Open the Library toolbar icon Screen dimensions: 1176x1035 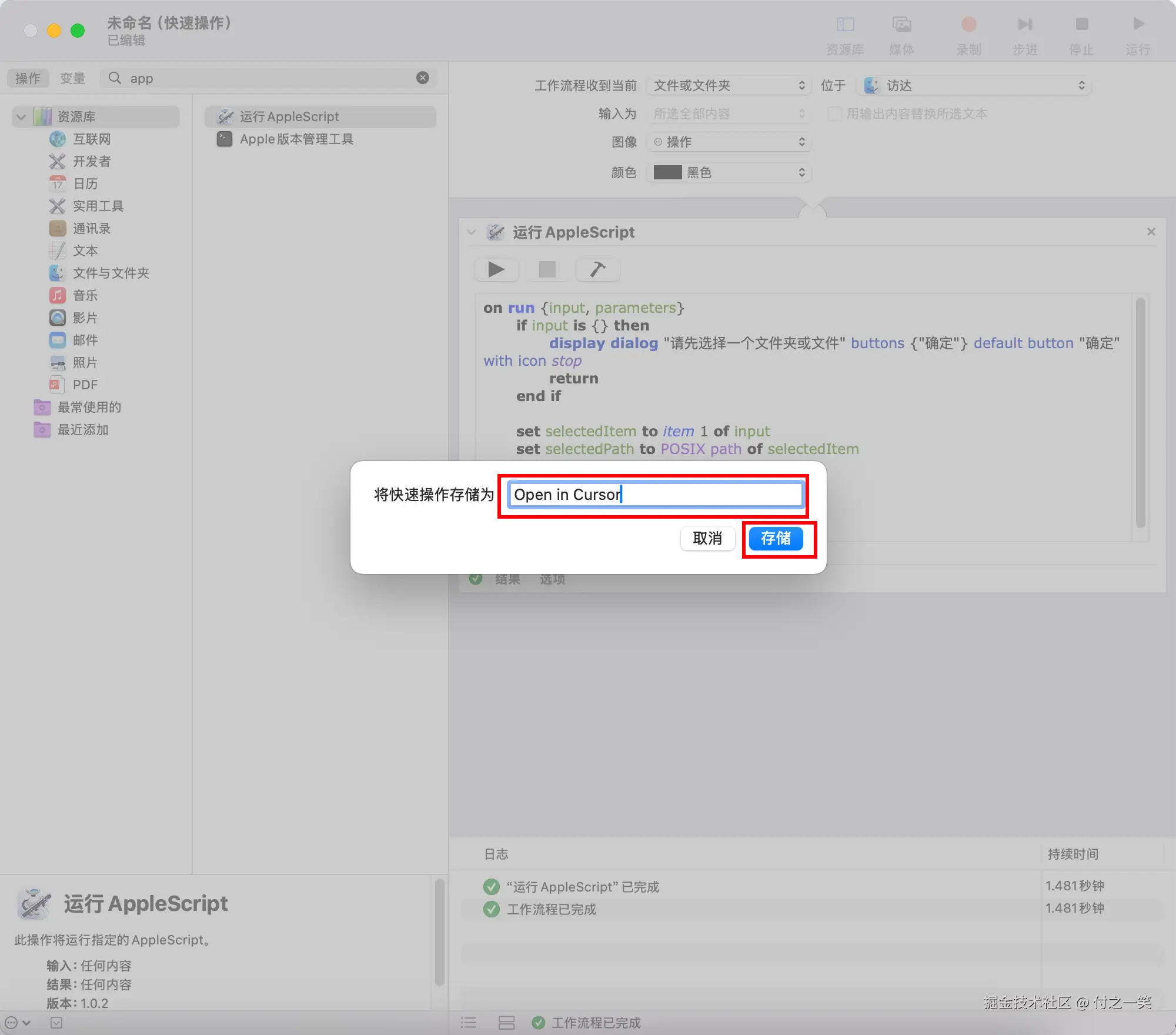click(x=845, y=25)
